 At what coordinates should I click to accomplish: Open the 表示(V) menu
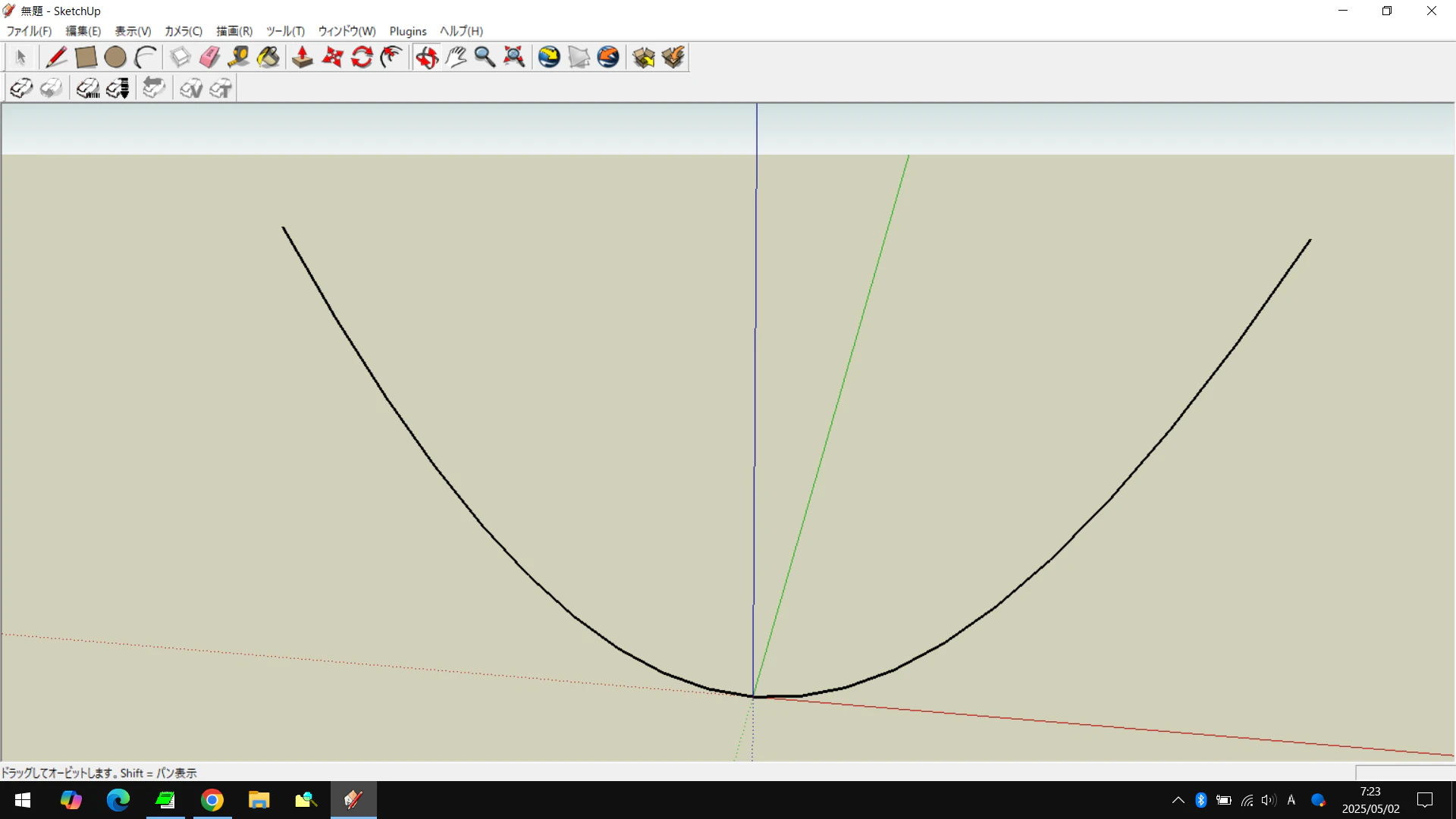133,31
